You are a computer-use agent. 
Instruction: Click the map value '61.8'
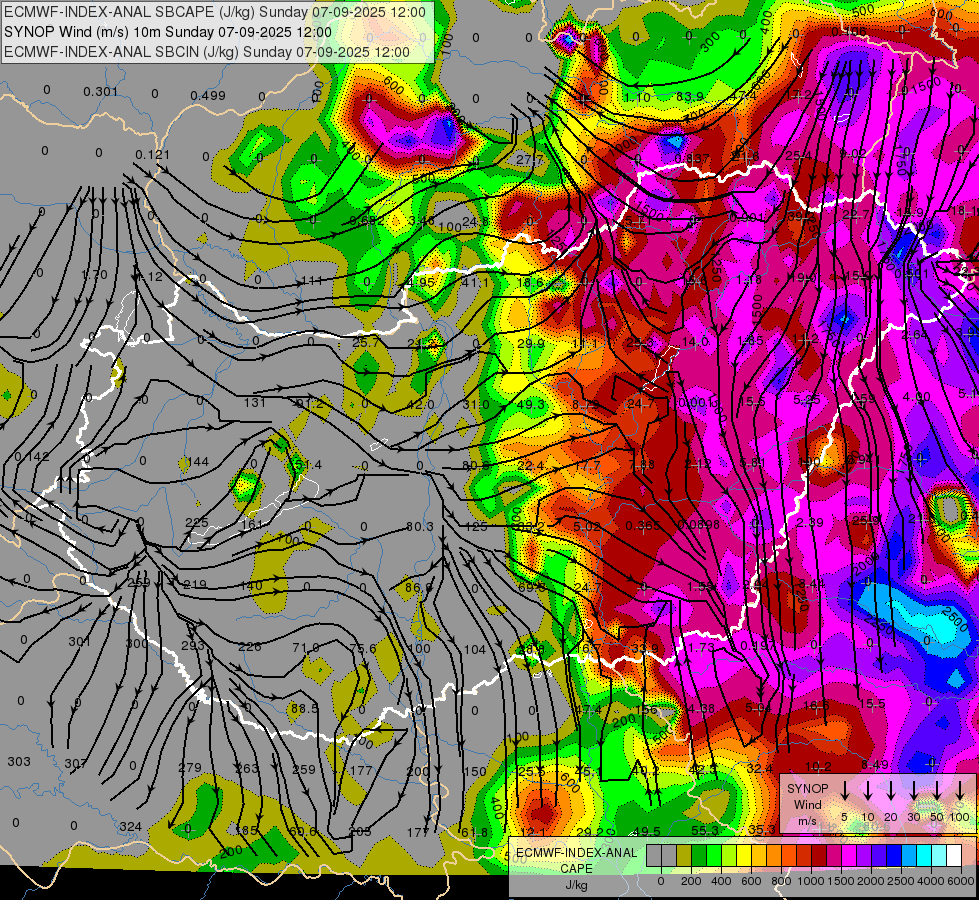pyautogui.click(x=474, y=832)
